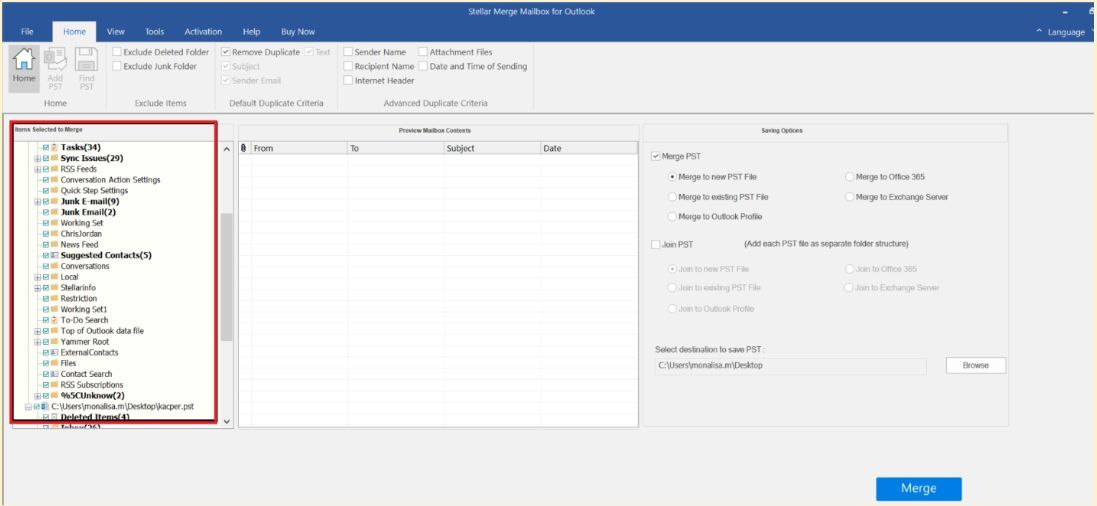Click the Local folder icon

click(55, 277)
